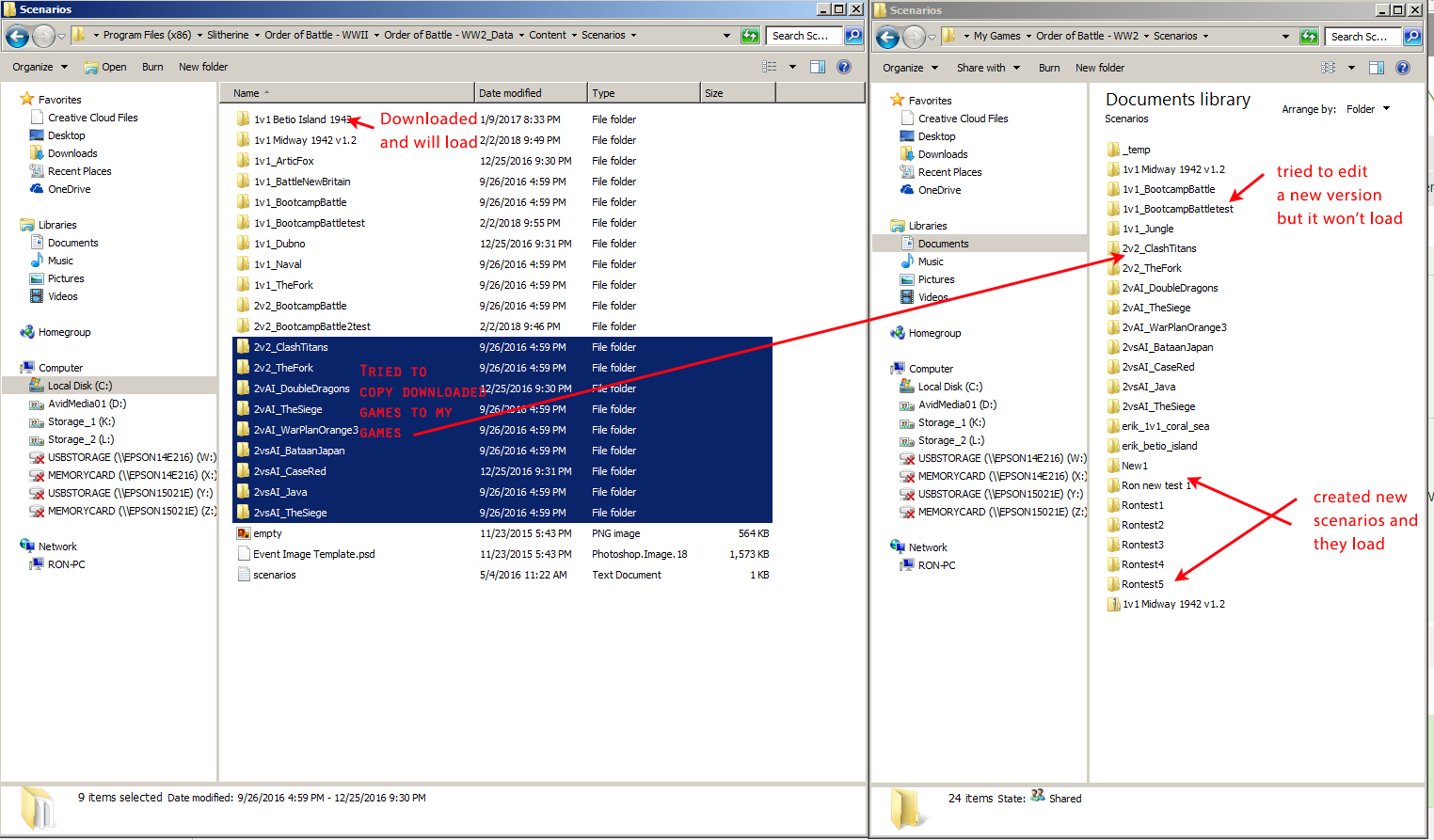Screen dimensions: 1434x840
Task: Click the search box in the right window
Action: [1363, 37]
